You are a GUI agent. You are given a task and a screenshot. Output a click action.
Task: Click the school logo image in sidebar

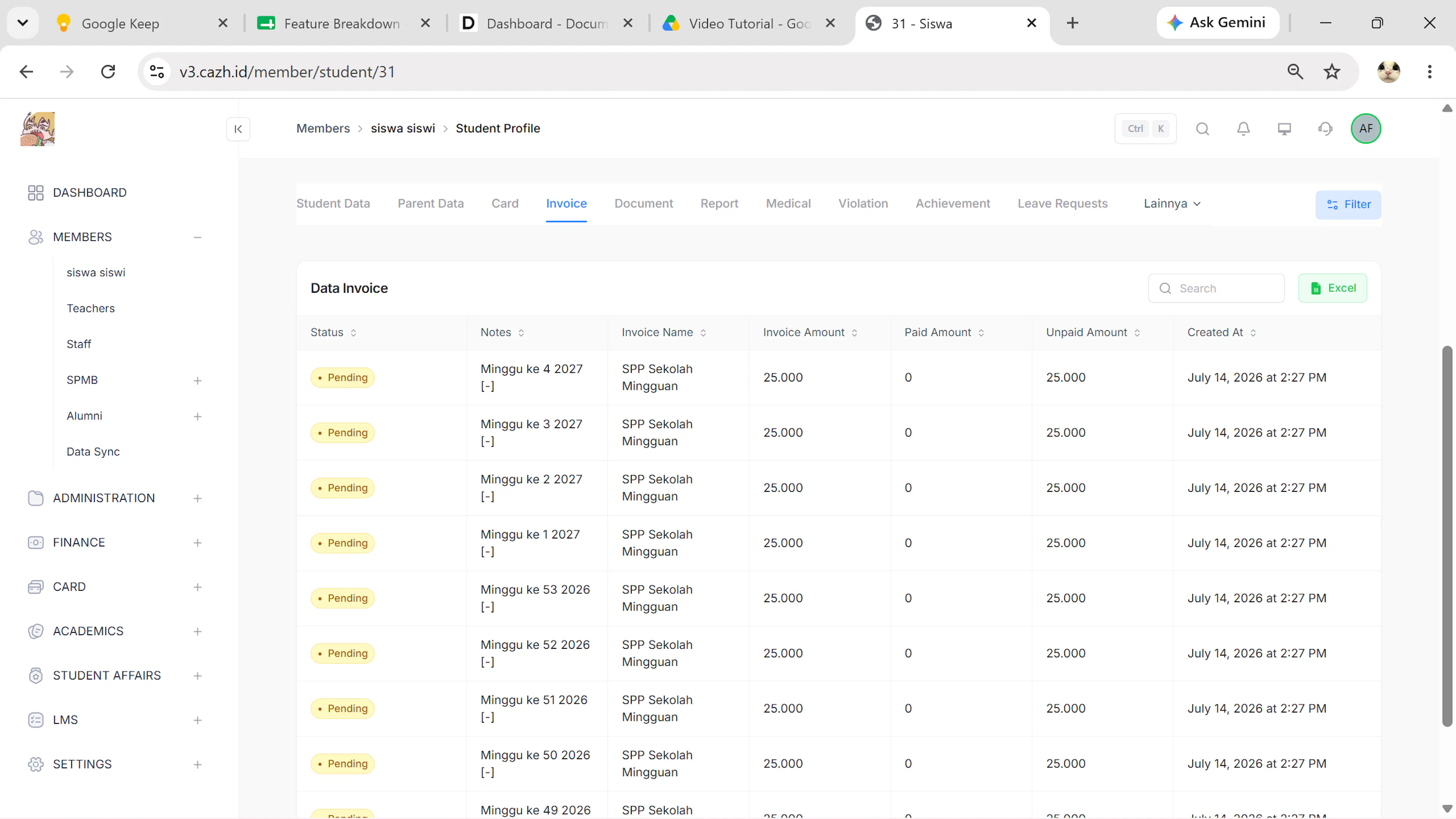(37, 129)
